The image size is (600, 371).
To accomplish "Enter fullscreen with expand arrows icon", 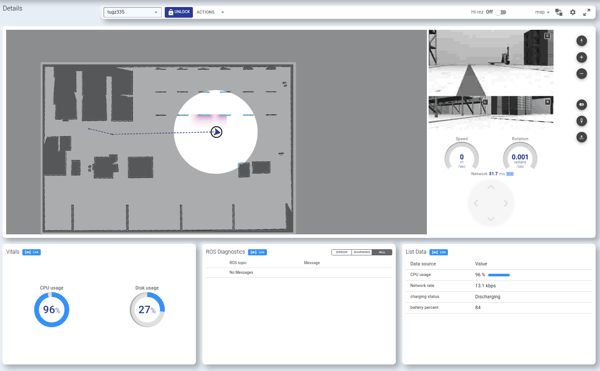I will coord(586,12).
